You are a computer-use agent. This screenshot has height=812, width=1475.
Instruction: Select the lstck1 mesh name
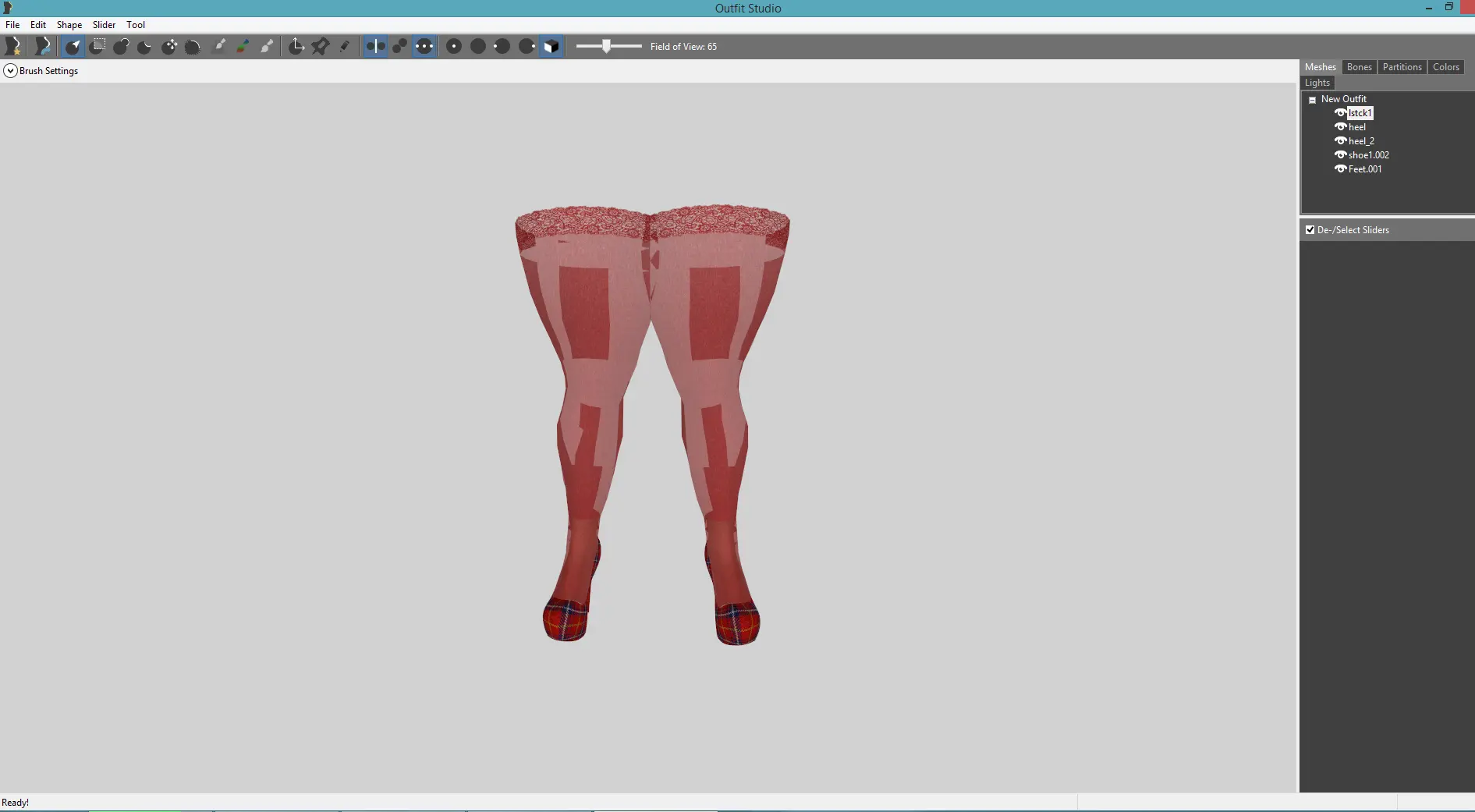1360,113
